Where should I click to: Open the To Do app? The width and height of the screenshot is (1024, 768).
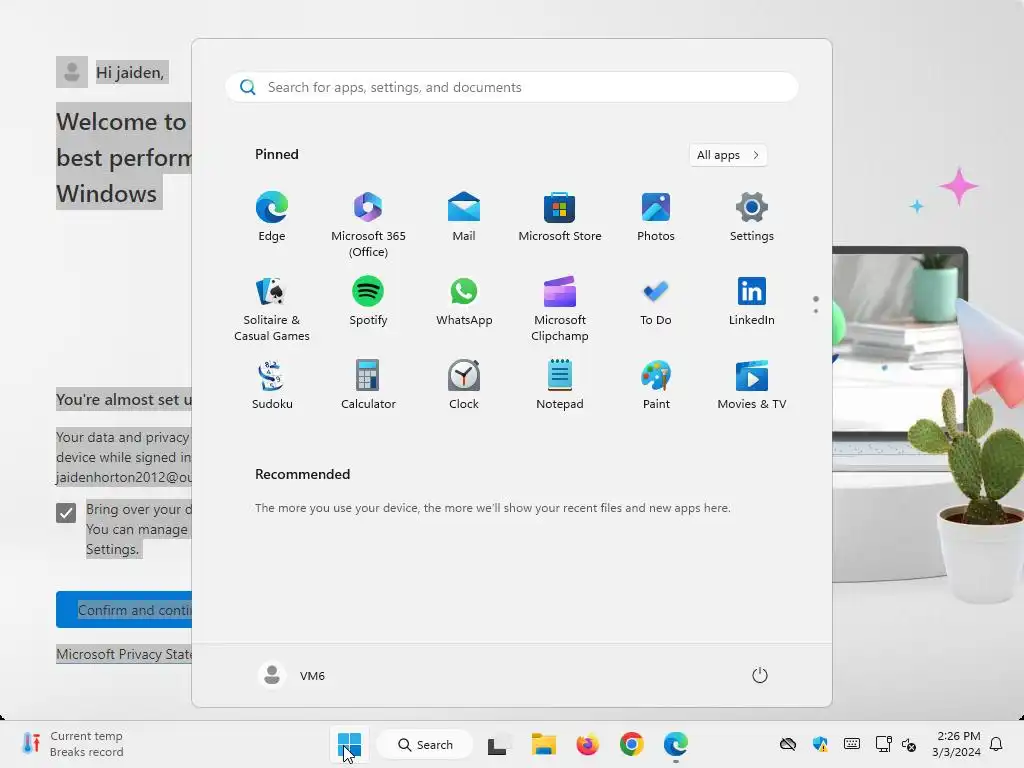pyautogui.click(x=656, y=302)
